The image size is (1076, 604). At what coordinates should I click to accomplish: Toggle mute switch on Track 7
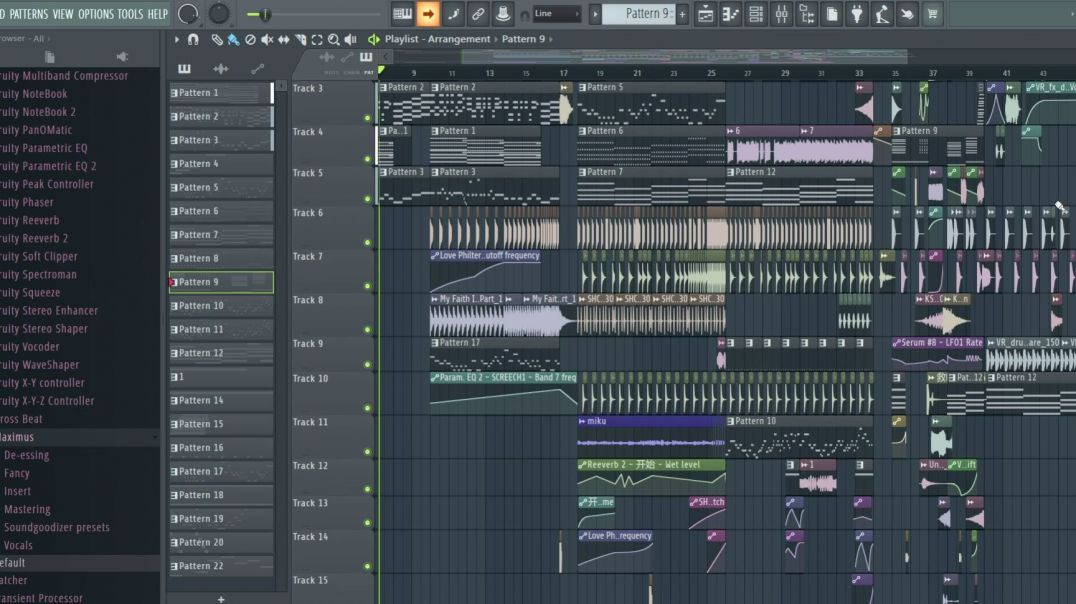pyautogui.click(x=368, y=286)
